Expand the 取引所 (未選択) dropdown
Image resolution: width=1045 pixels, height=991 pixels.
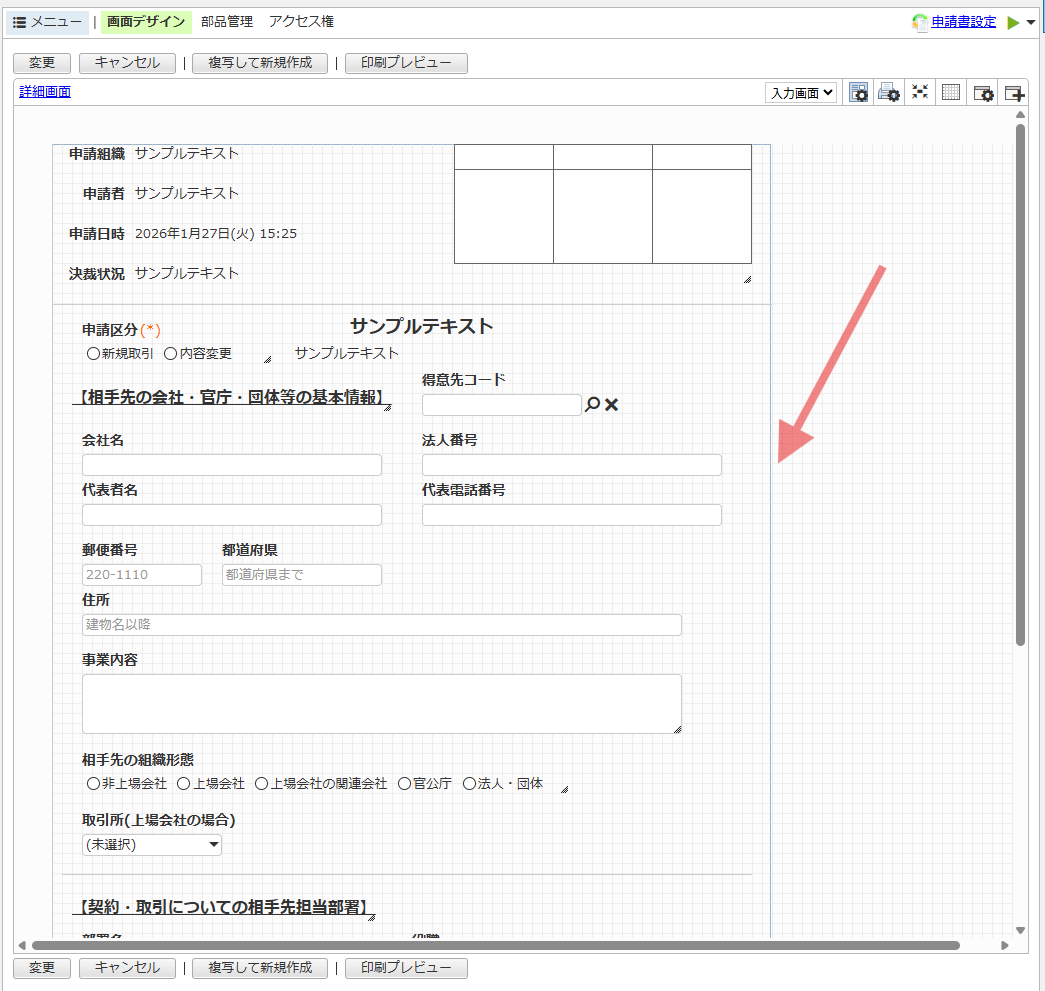coord(152,845)
